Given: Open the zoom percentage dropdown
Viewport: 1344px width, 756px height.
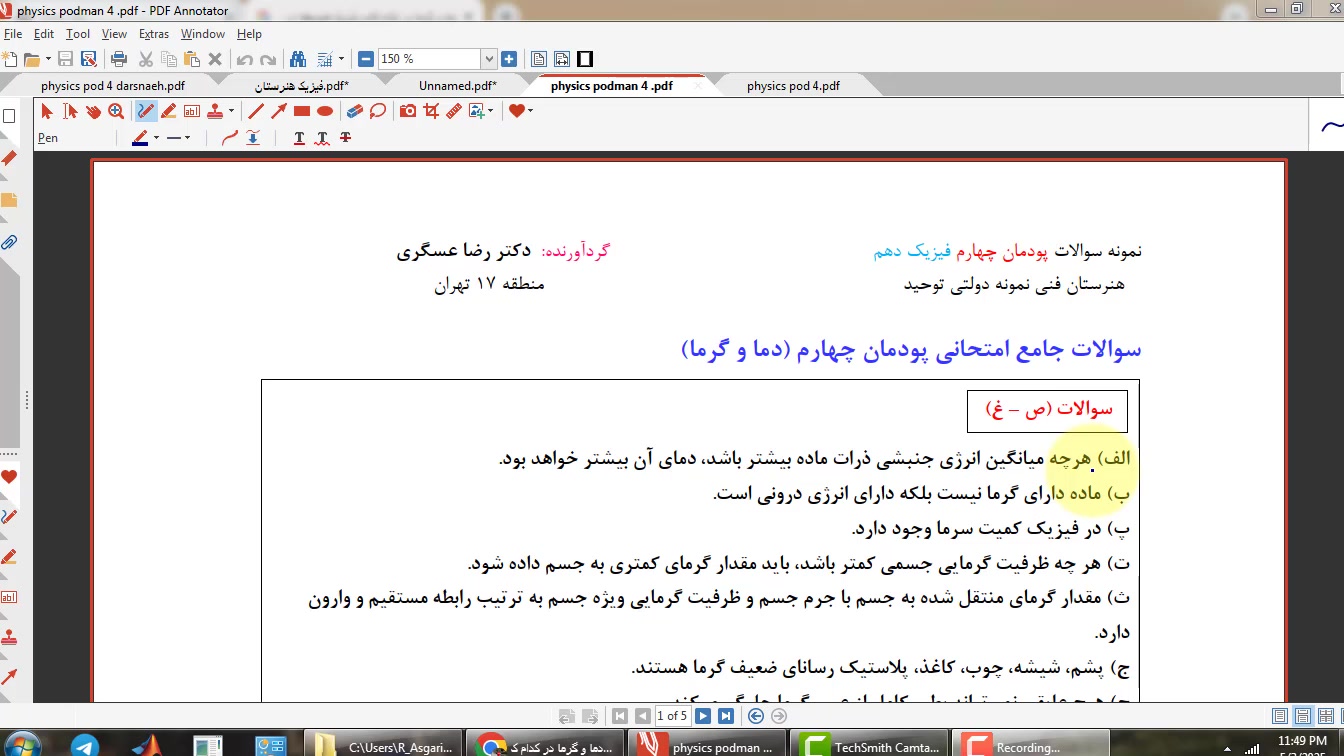Looking at the screenshot, I should [x=488, y=59].
